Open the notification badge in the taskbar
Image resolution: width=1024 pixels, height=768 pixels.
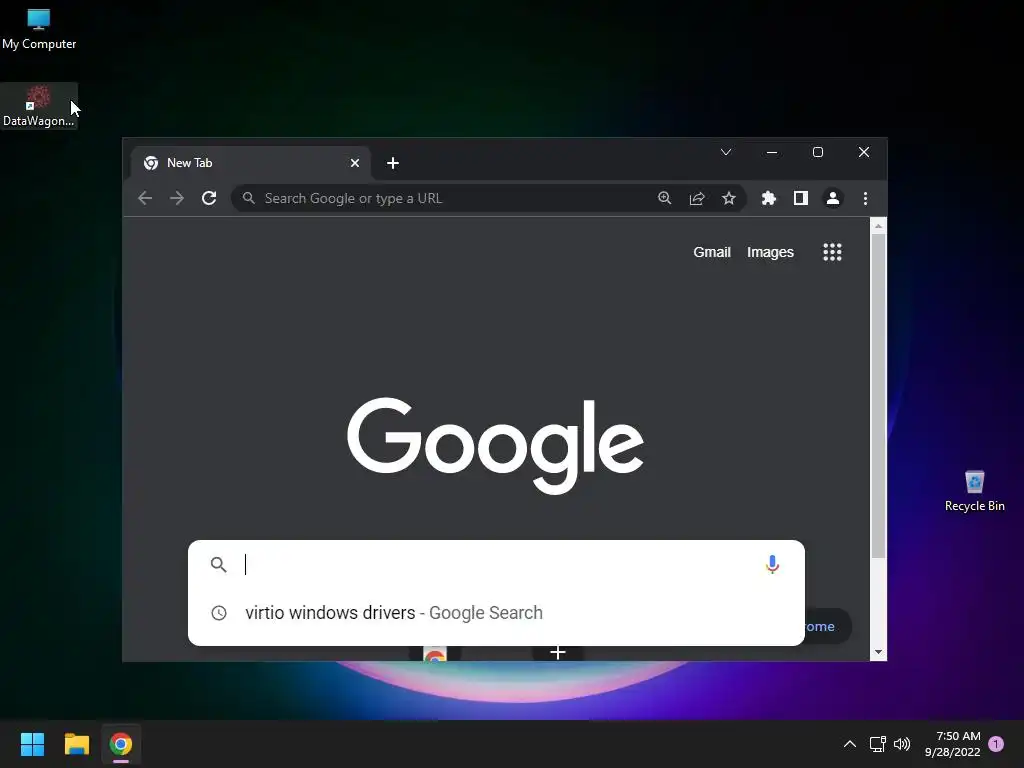tap(996, 744)
